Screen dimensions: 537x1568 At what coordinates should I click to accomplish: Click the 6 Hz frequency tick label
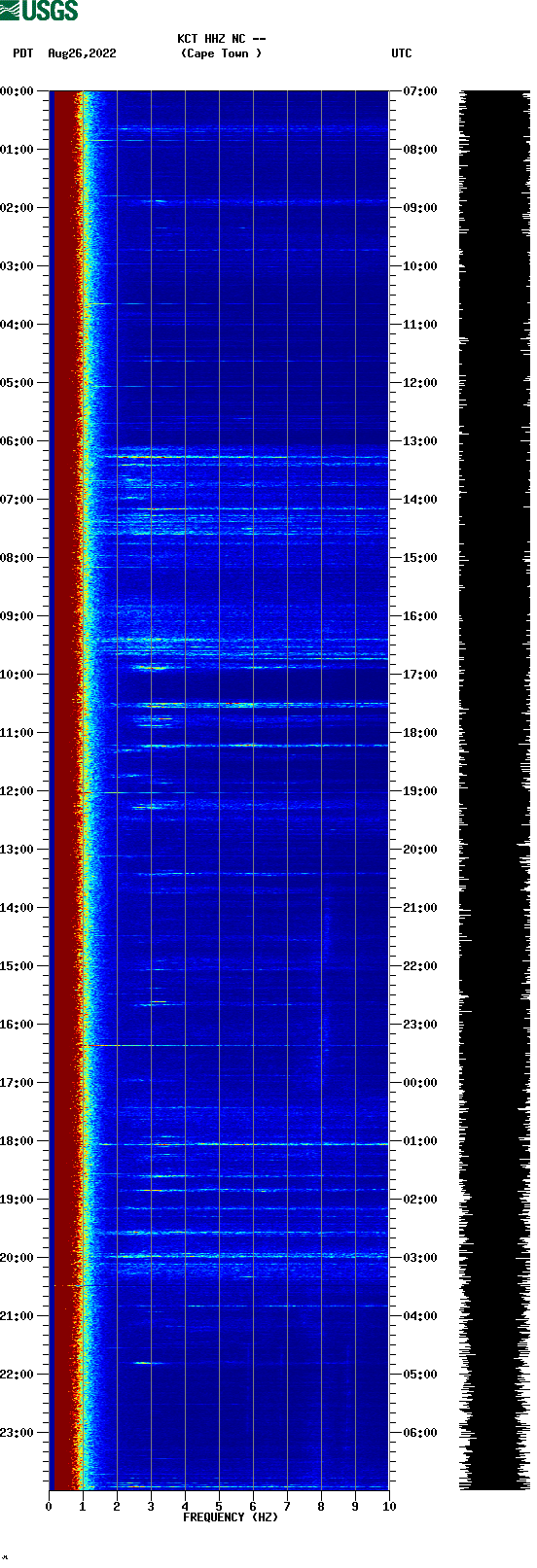click(x=253, y=1507)
